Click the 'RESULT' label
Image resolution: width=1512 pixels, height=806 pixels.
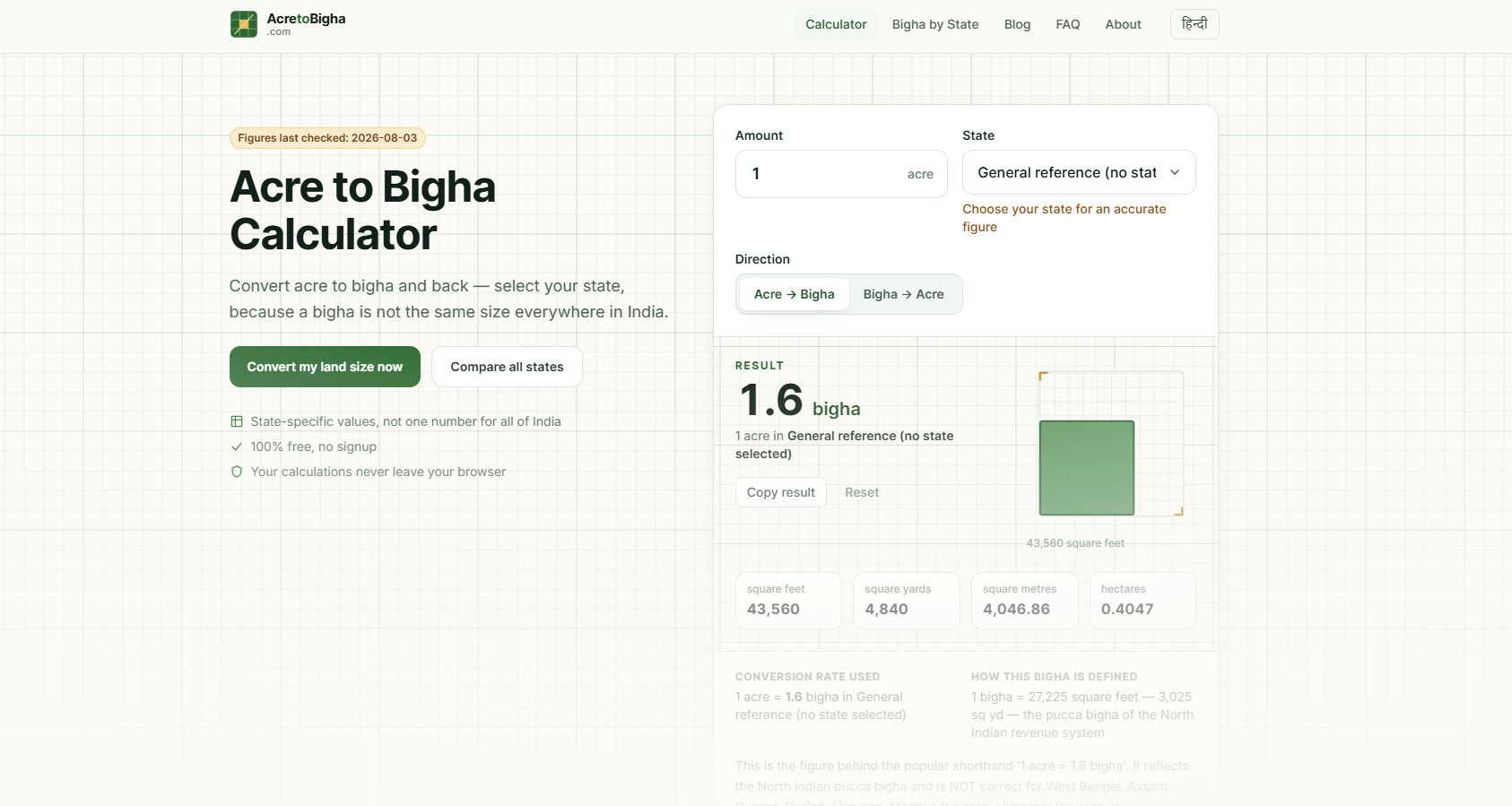click(760, 366)
